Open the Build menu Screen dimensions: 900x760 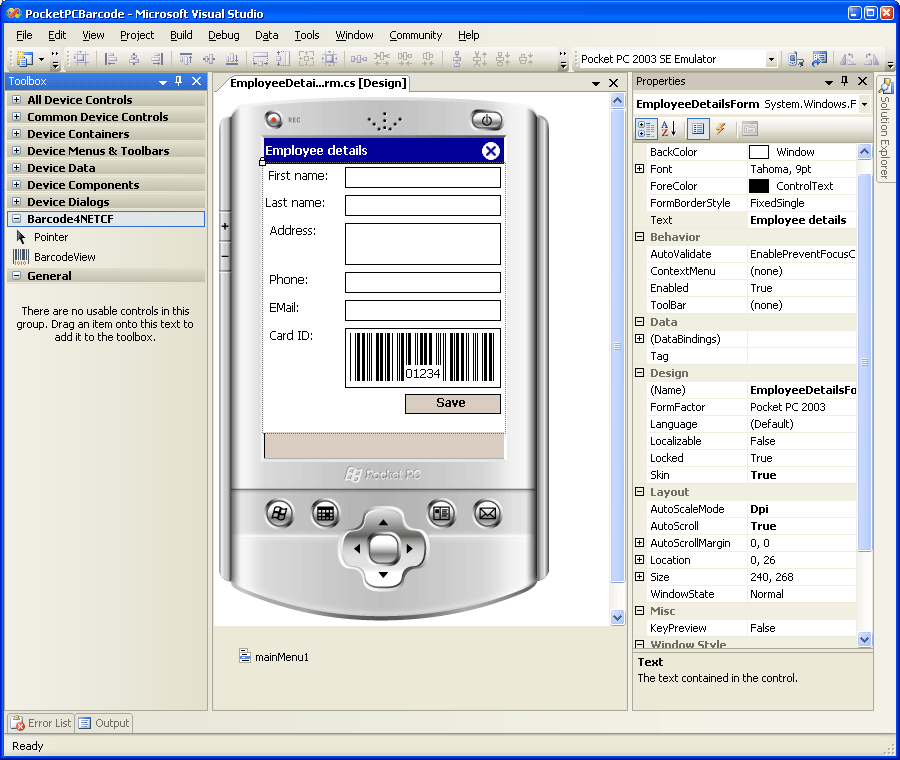181,35
